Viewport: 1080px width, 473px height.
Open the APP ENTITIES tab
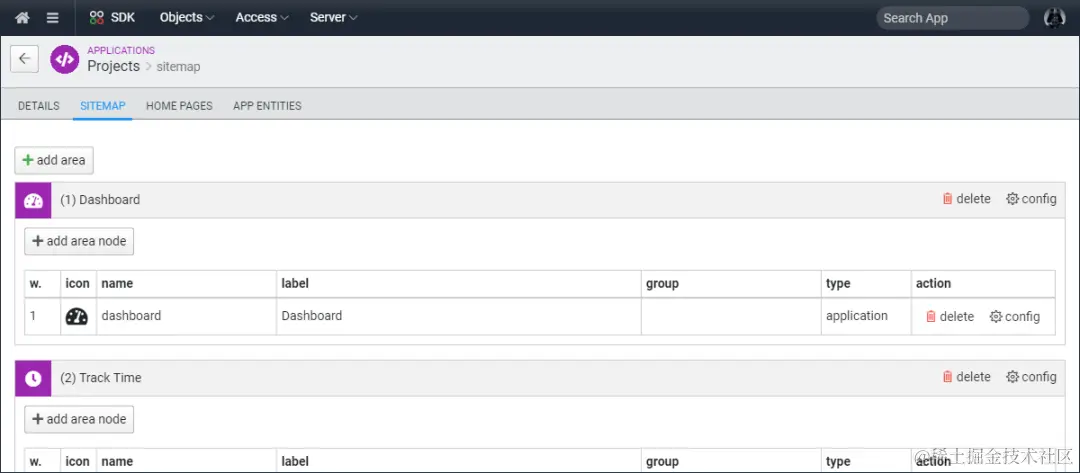pyautogui.click(x=267, y=106)
